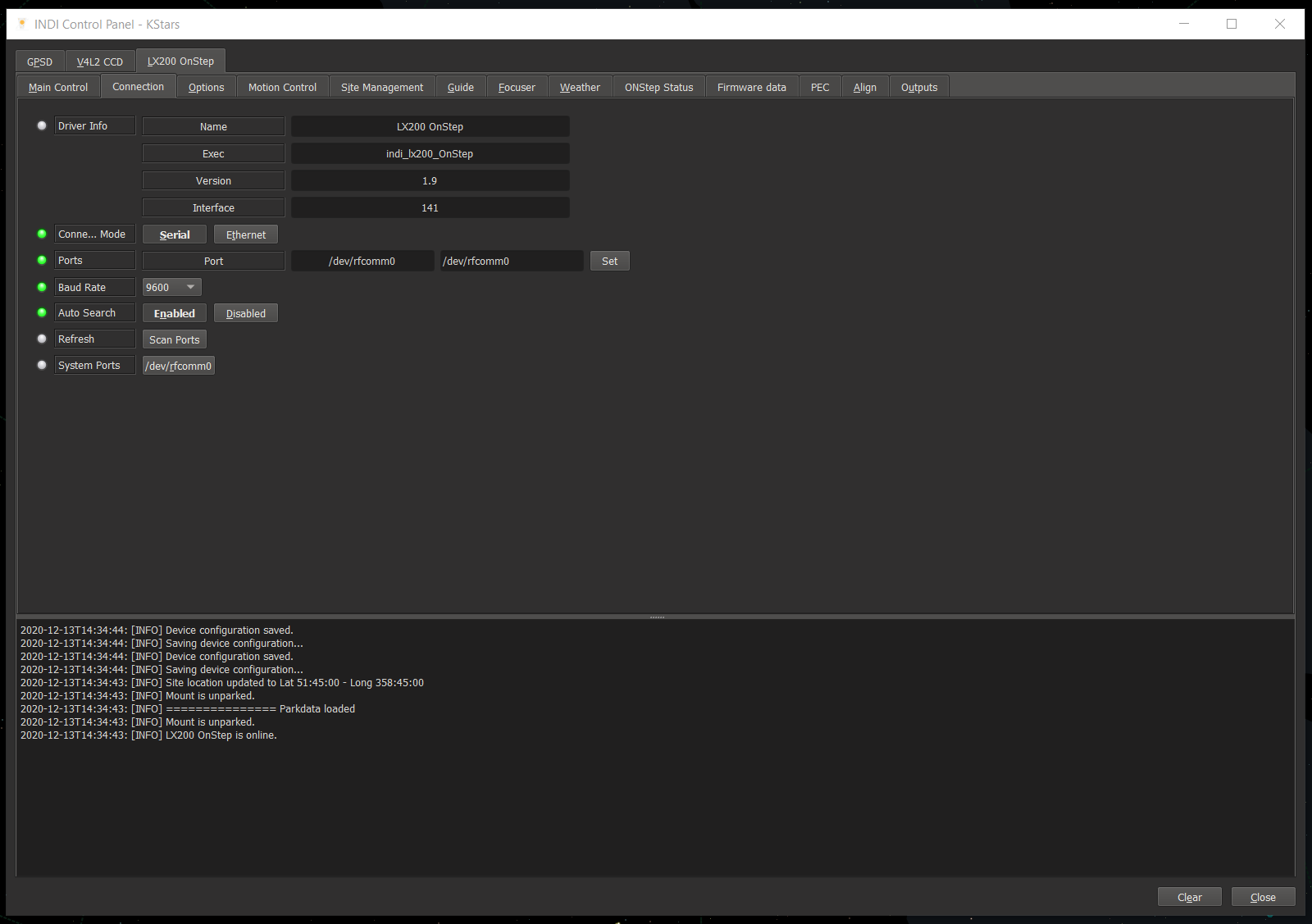Open the Outputs tab
This screenshot has width=1312, height=924.
[x=919, y=88]
